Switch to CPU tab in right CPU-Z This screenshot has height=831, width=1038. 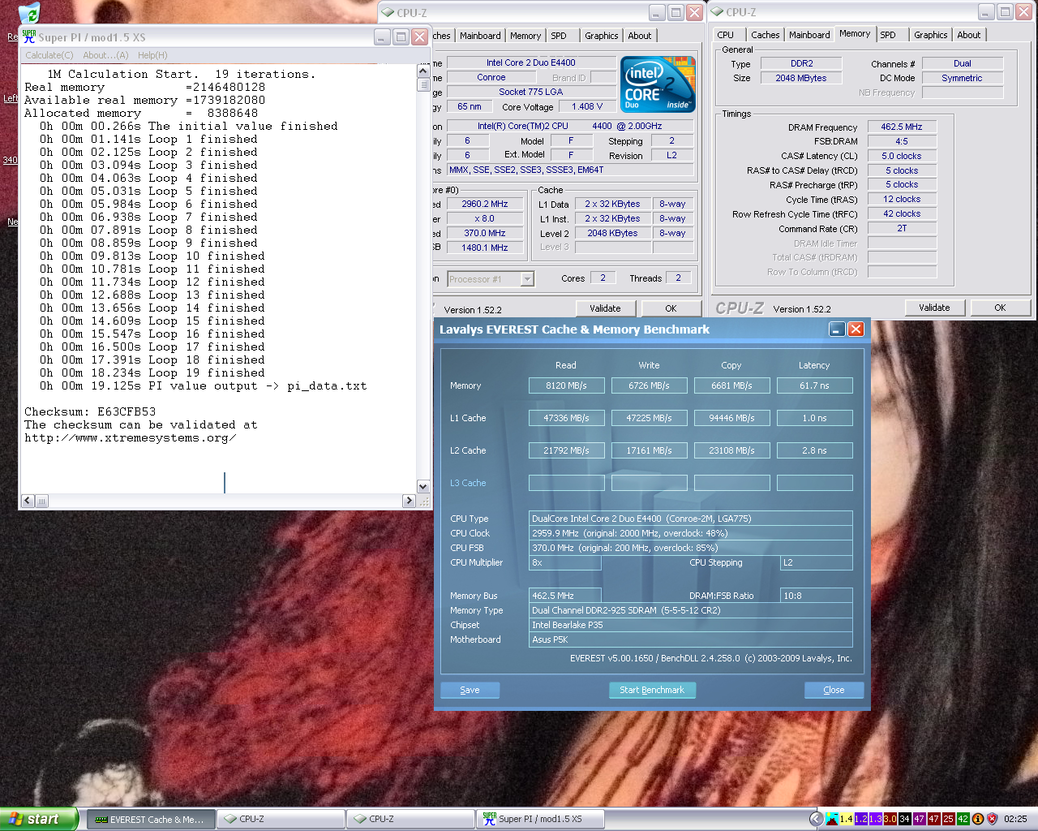[726, 35]
